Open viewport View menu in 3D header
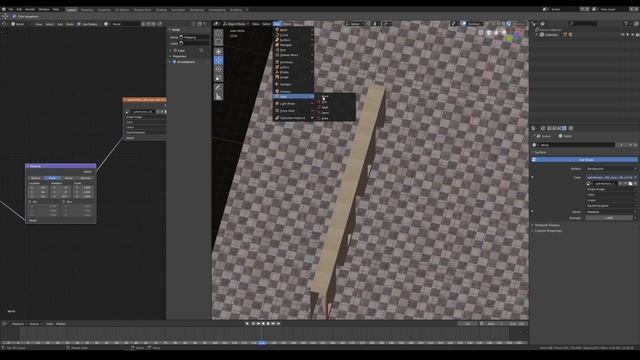 tap(255, 24)
